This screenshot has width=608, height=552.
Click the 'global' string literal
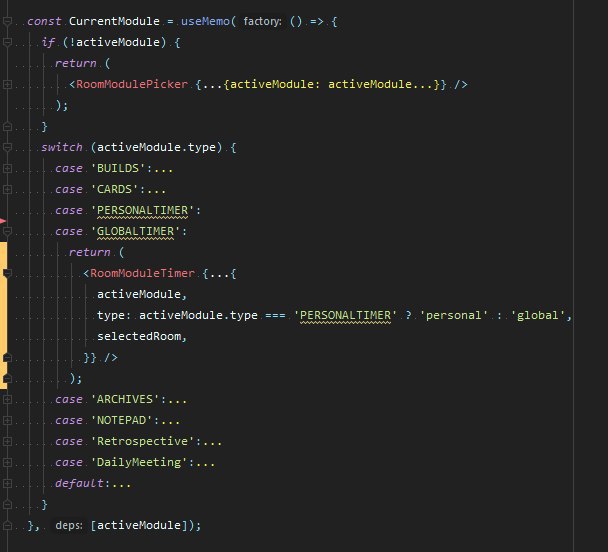pyautogui.click(x=538, y=315)
